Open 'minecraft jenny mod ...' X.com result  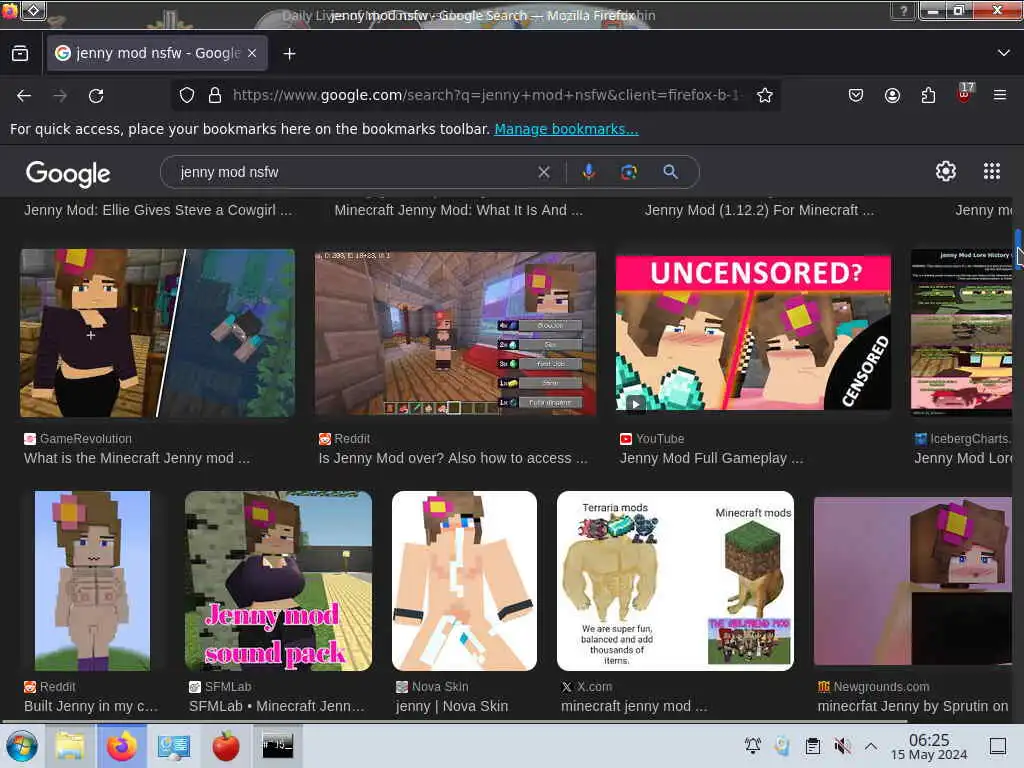click(x=633, y=707)
